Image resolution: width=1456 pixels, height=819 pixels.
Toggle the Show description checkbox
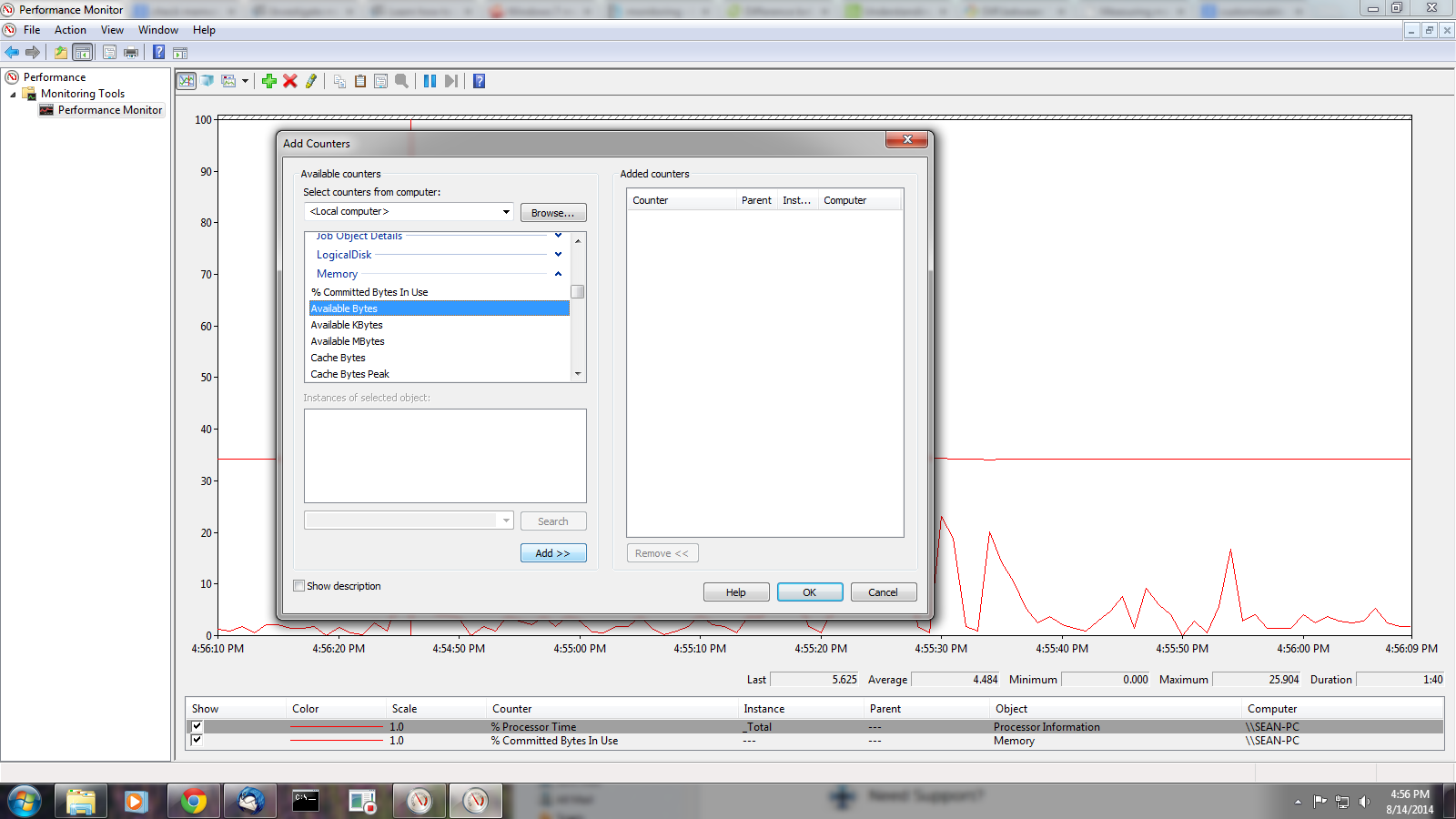[298, 586]
